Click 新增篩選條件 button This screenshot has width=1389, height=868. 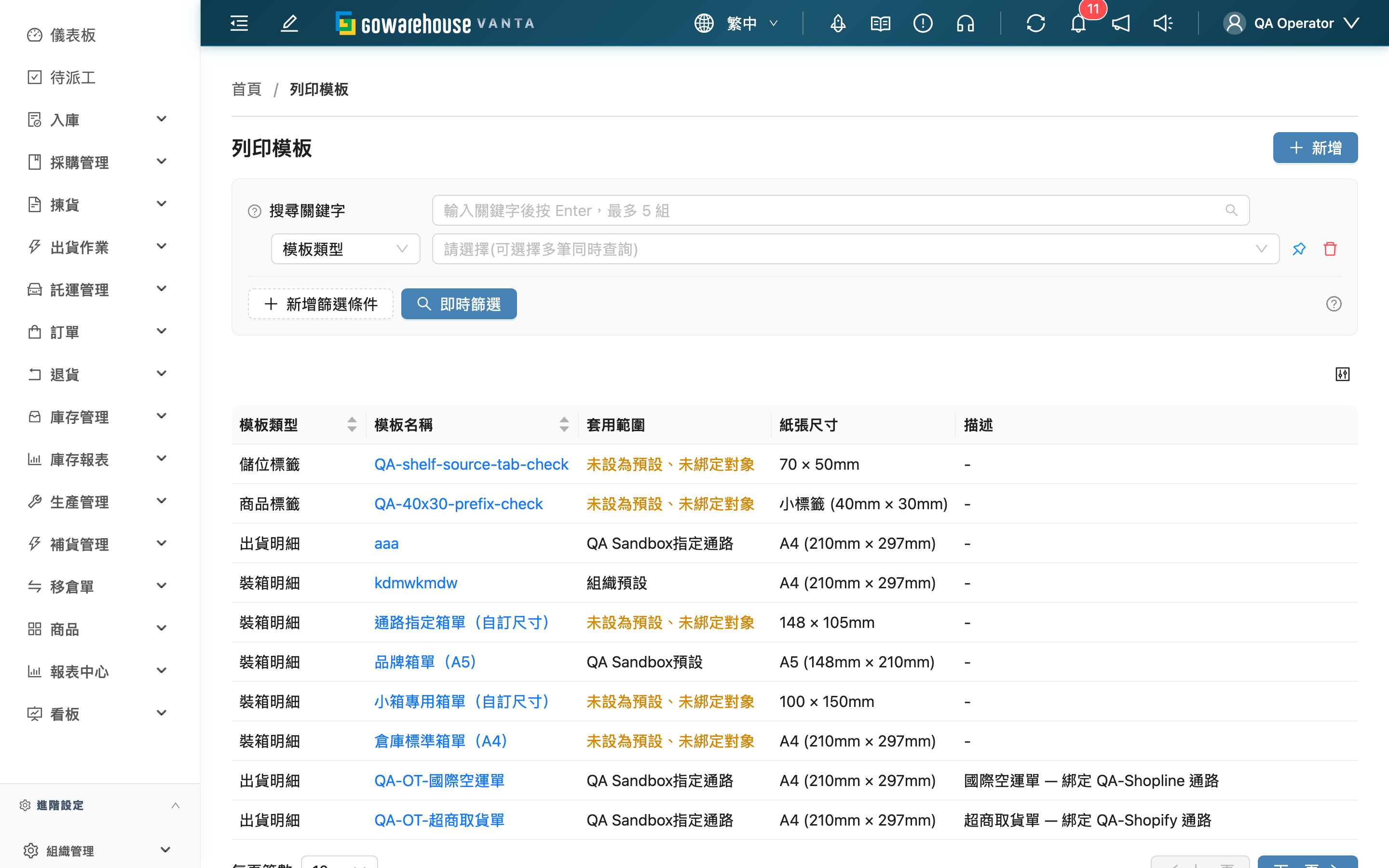click(320, 304)
